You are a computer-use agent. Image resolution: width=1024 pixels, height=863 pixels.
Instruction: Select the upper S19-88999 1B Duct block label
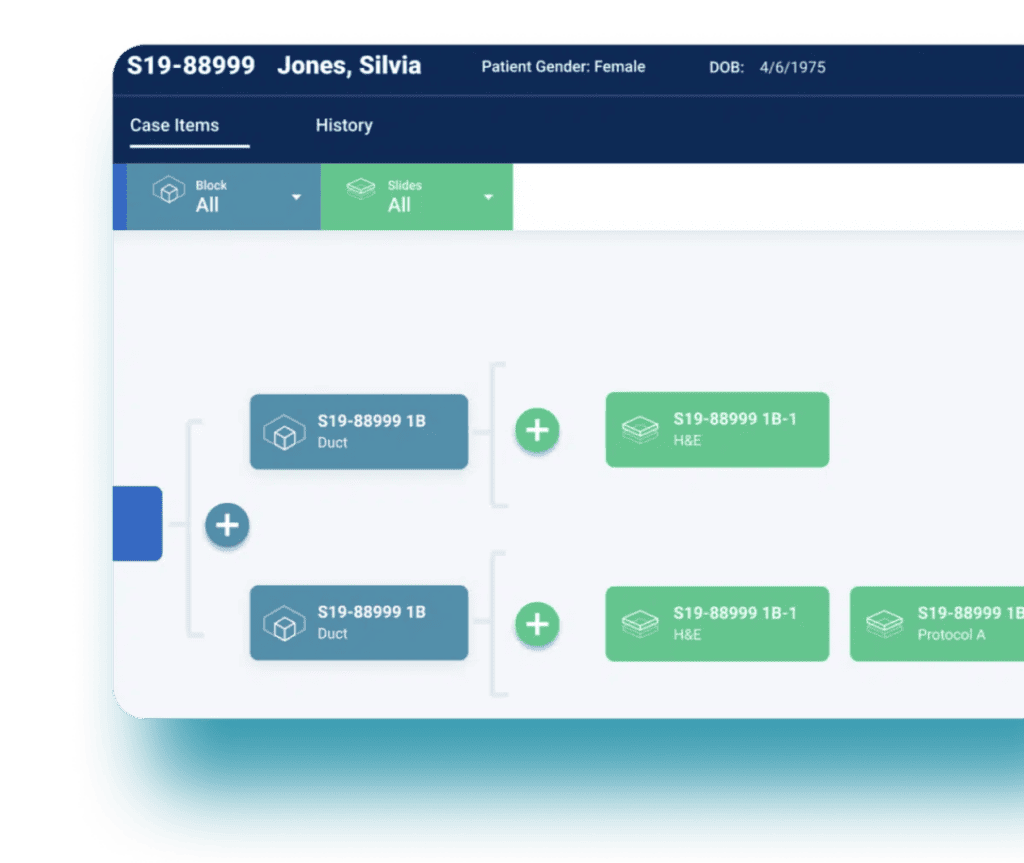coord(371,422)
